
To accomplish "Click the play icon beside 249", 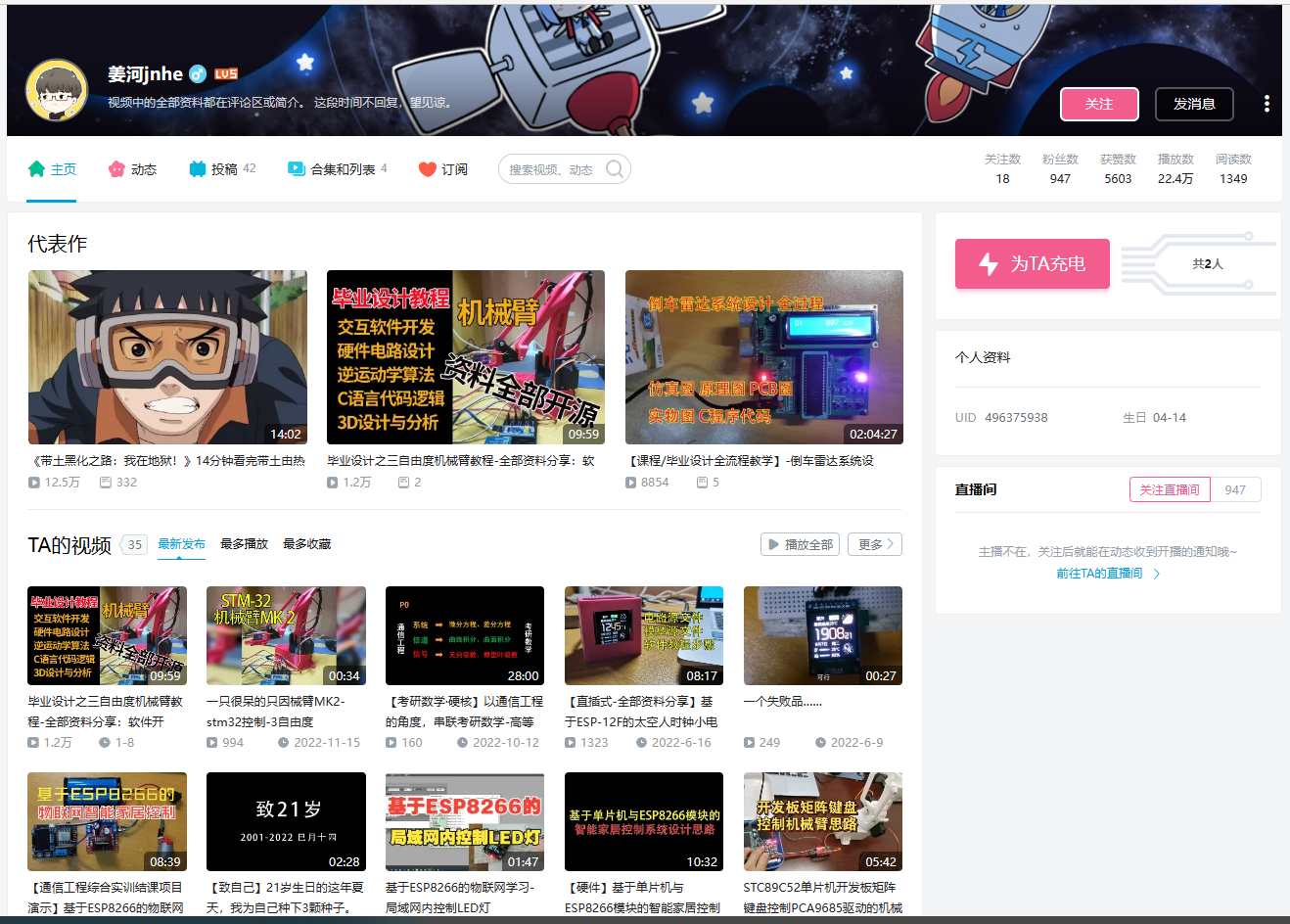I will click(x=750, y=743).
